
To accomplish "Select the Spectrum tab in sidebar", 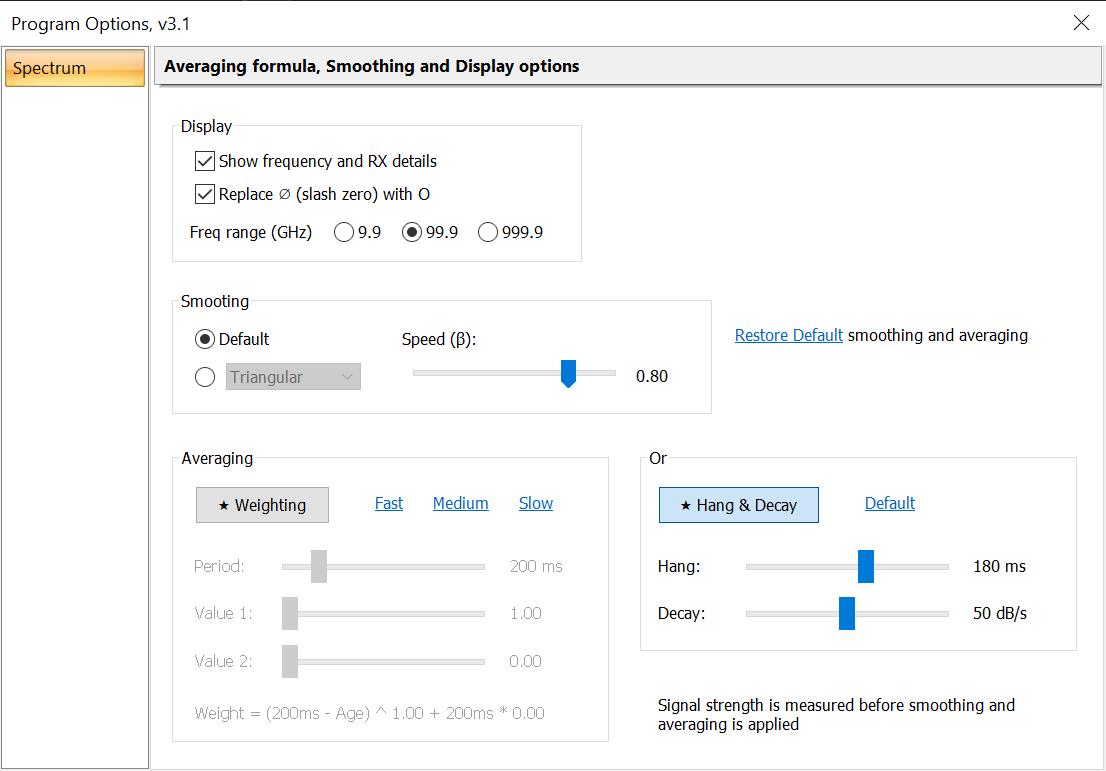I will coord(75,69).
